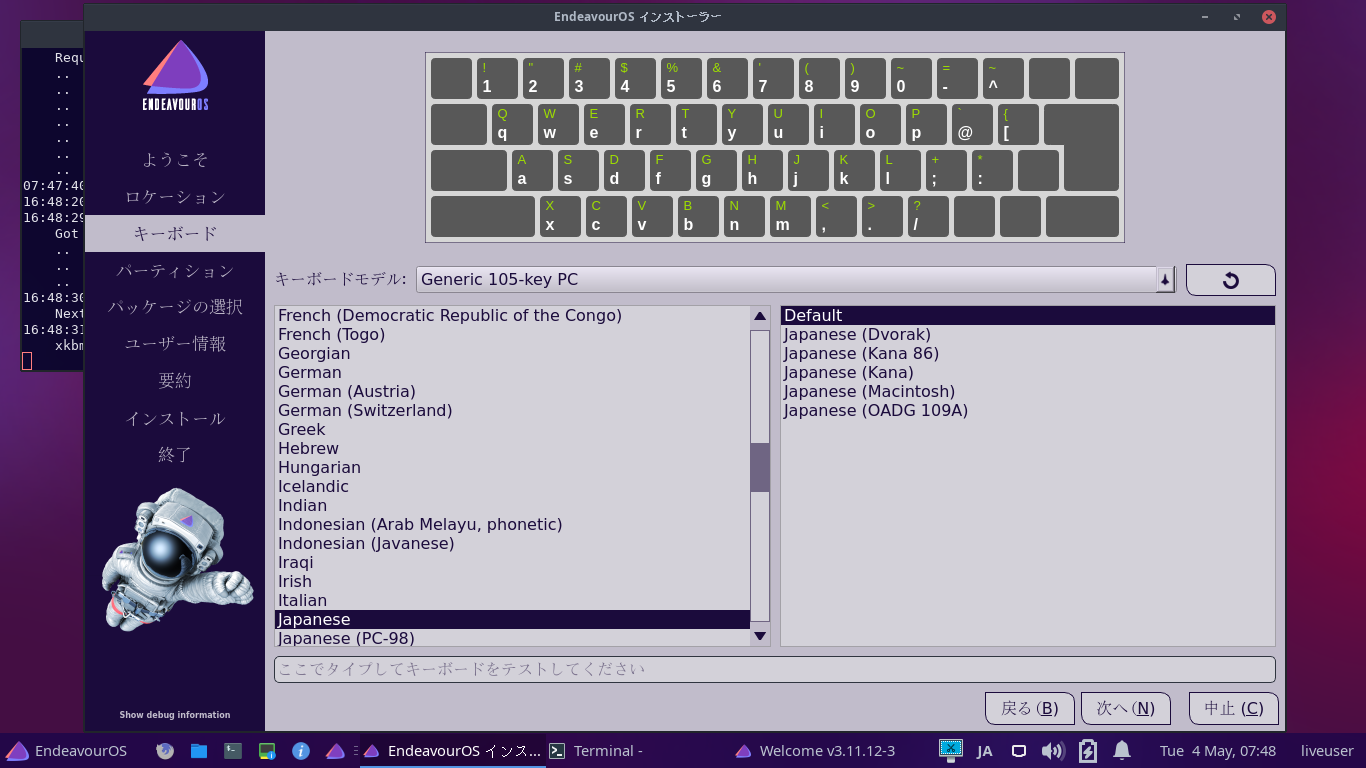Select German (Switzerland) layout
This screenshot has width=1366, height=768.
512,411
